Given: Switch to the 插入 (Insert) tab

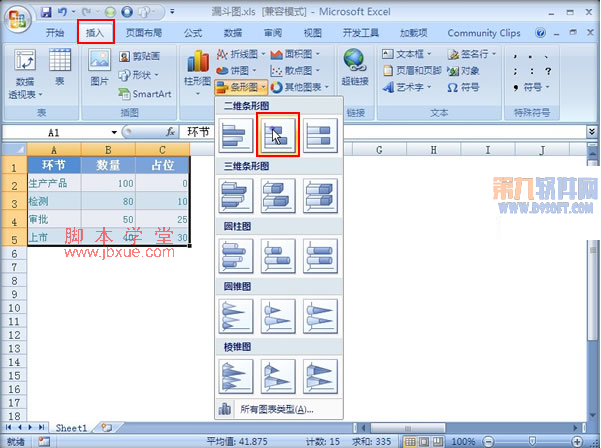Looking at the screenshot, I should pyautogui.click(x=95, y=33).
